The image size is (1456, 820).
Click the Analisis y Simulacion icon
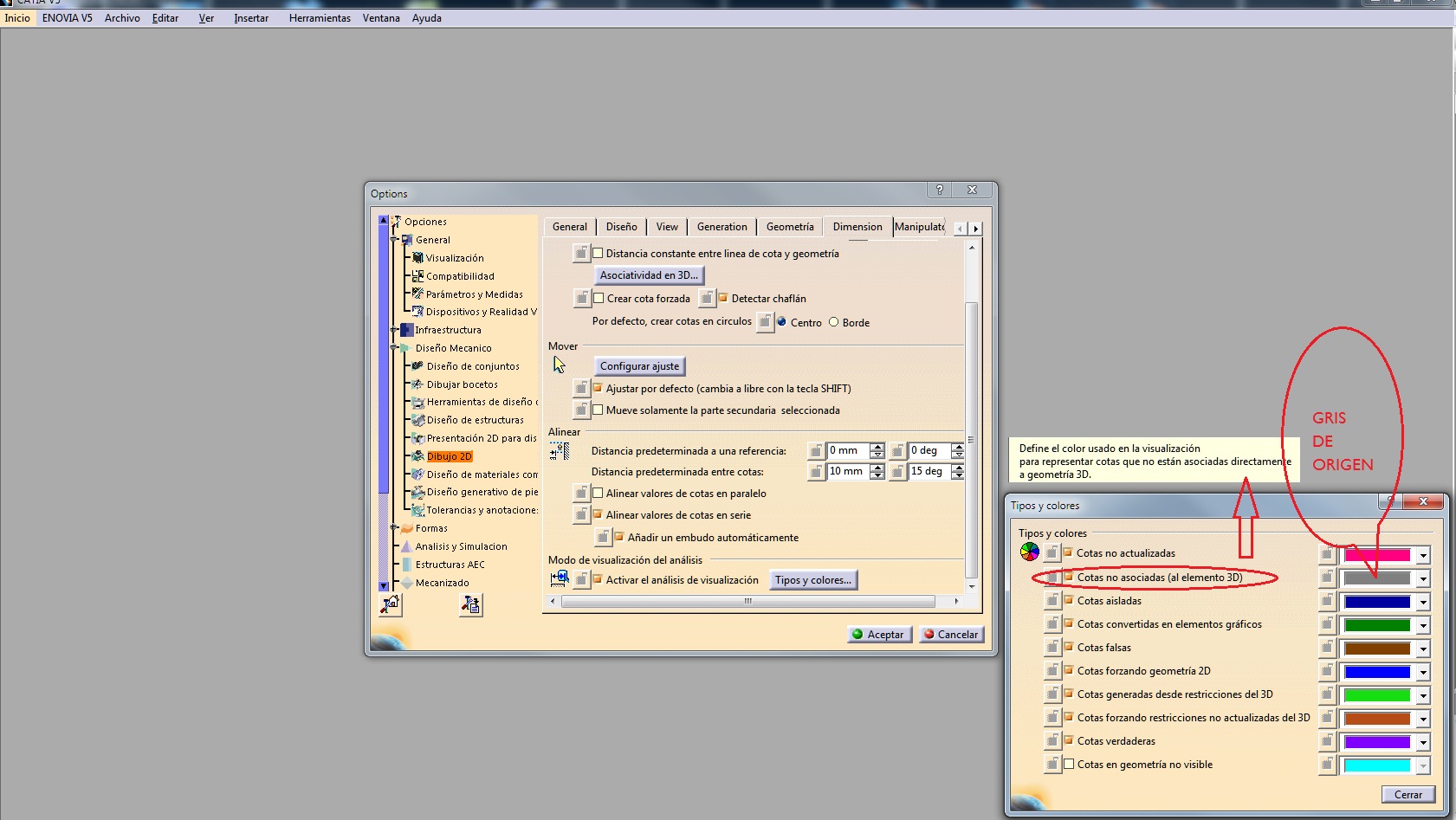[x=406, y=546]
